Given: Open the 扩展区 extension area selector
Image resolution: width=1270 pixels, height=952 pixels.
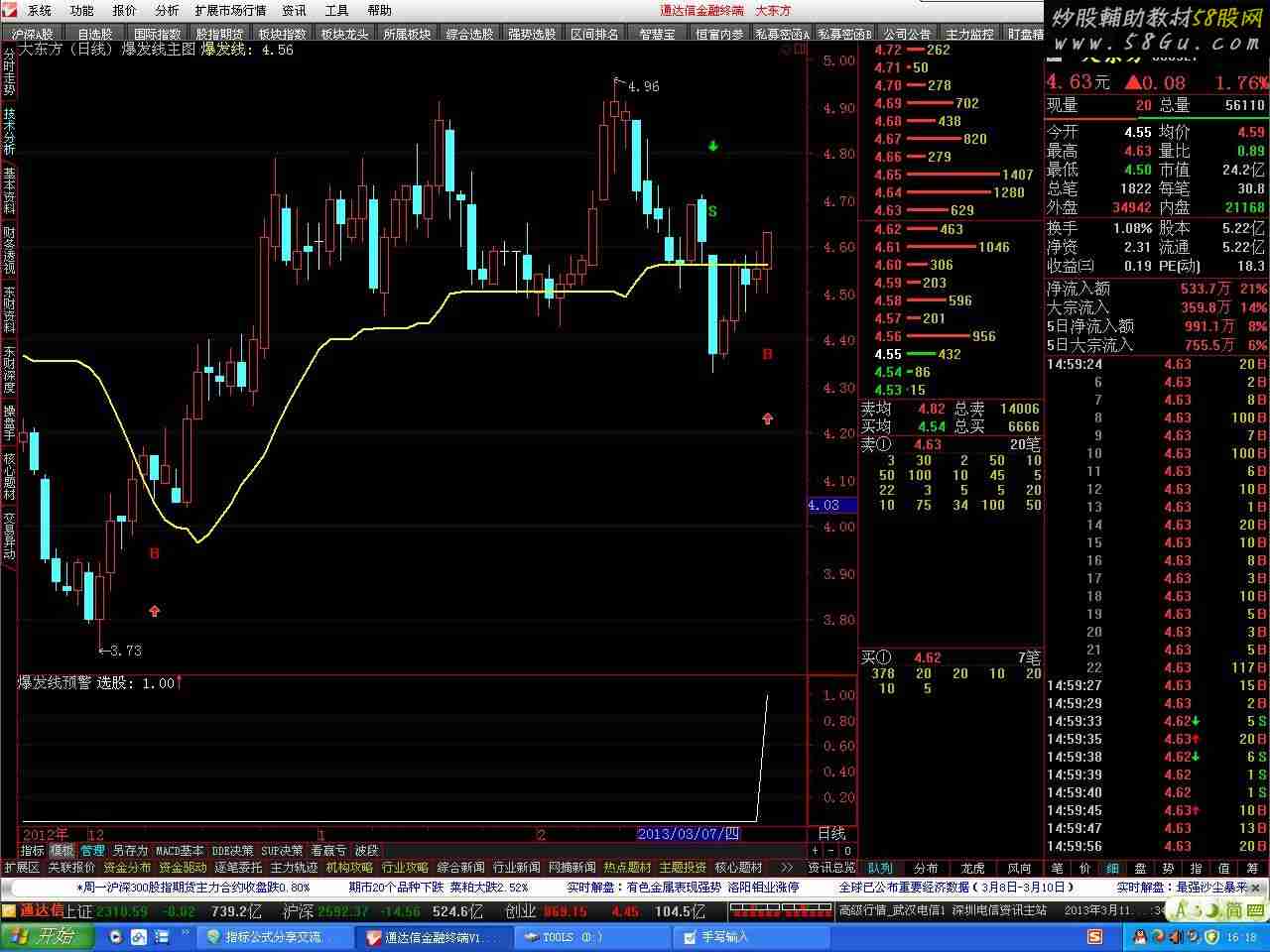Looking at the screenshot, I should click(x=21, y=868).
